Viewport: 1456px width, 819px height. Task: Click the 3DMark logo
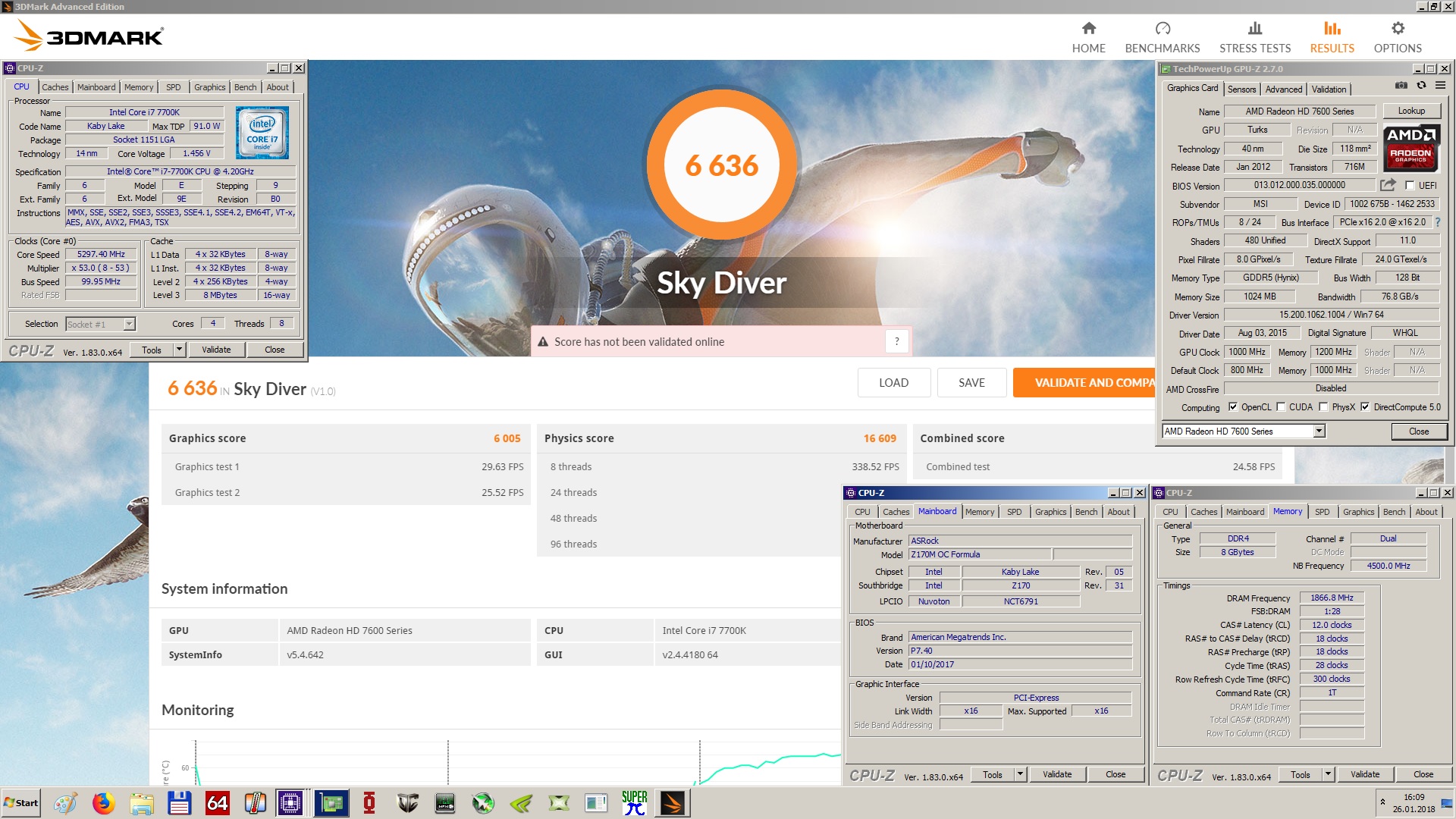point(89,35)
